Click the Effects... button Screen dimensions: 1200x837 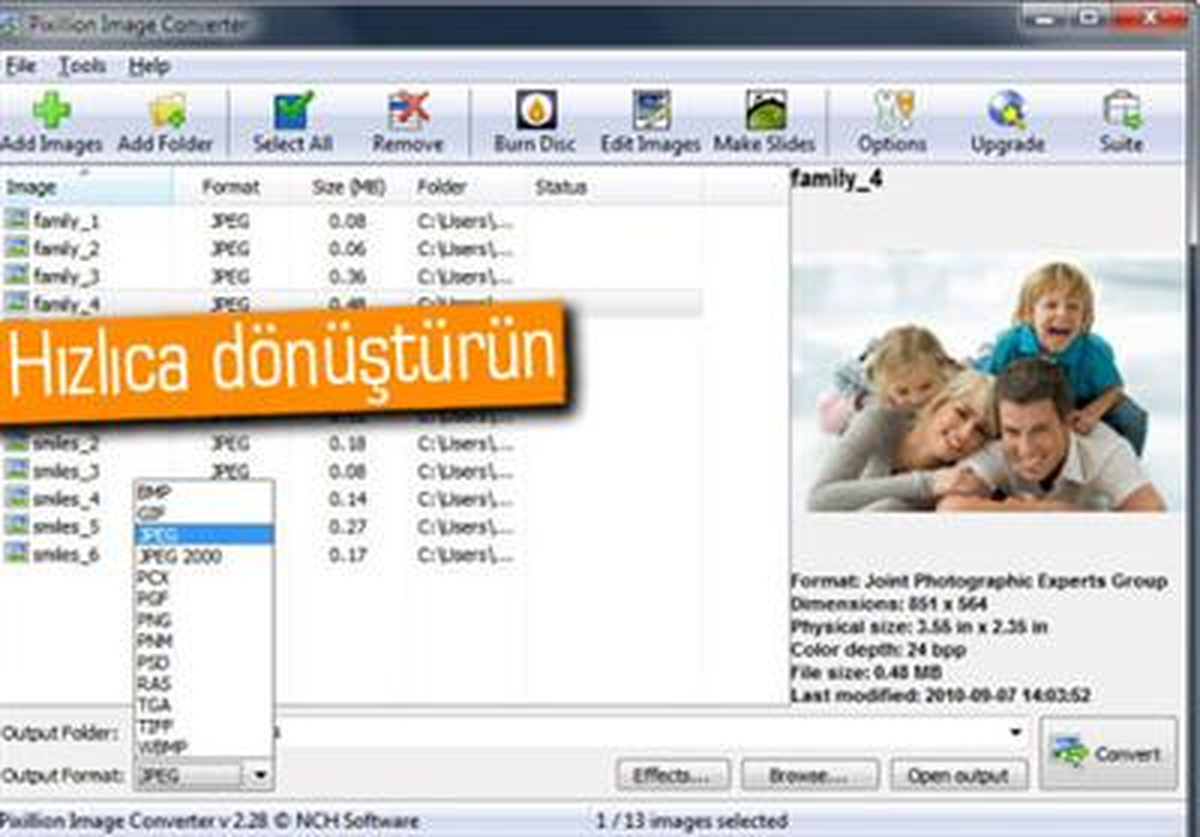pos(674,775)
